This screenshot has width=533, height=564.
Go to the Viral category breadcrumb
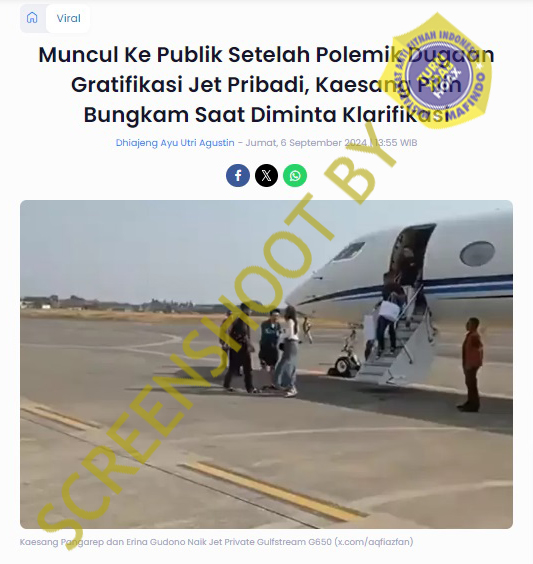click(x=68, y=18)
